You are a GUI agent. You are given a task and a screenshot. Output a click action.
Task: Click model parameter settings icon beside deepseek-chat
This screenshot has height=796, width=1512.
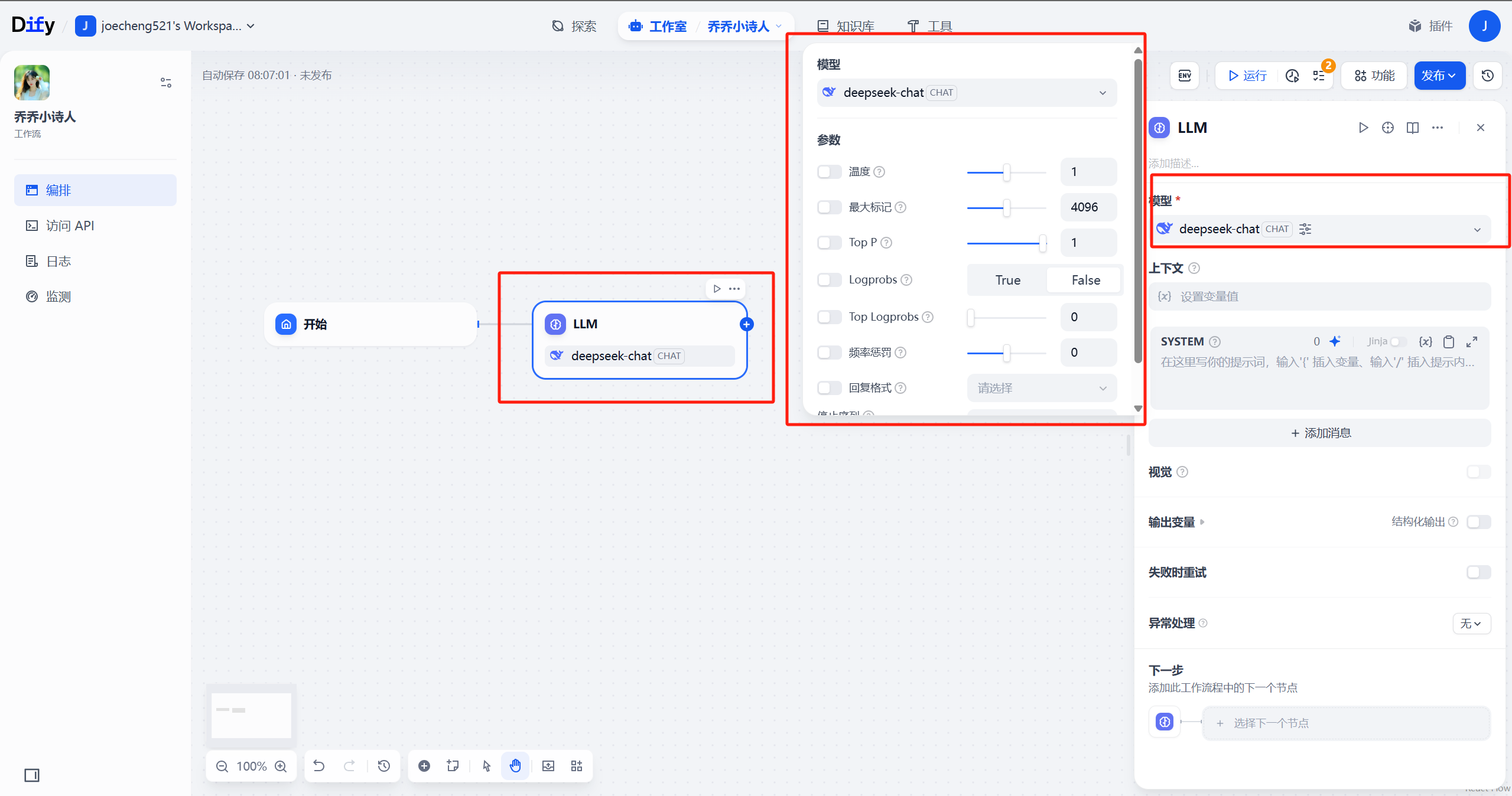point(1305,229)
